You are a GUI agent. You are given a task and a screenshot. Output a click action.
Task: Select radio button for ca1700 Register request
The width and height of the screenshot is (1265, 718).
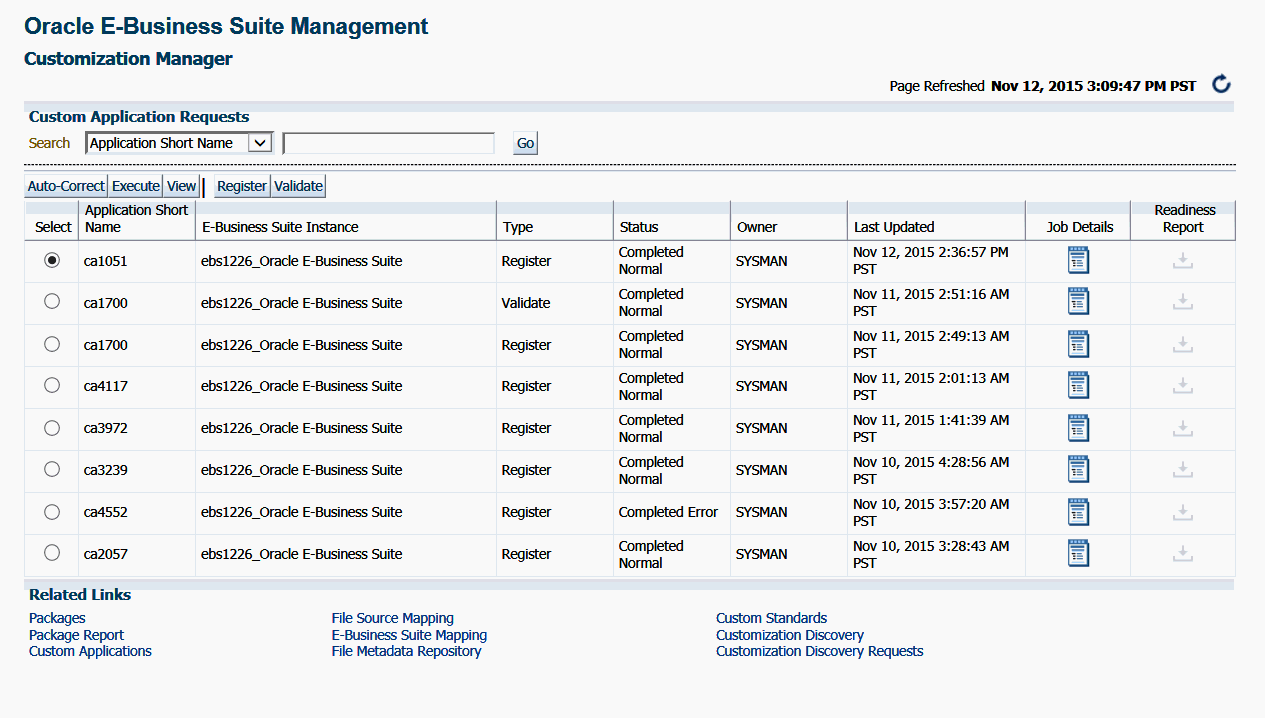(x=52, y=343)
